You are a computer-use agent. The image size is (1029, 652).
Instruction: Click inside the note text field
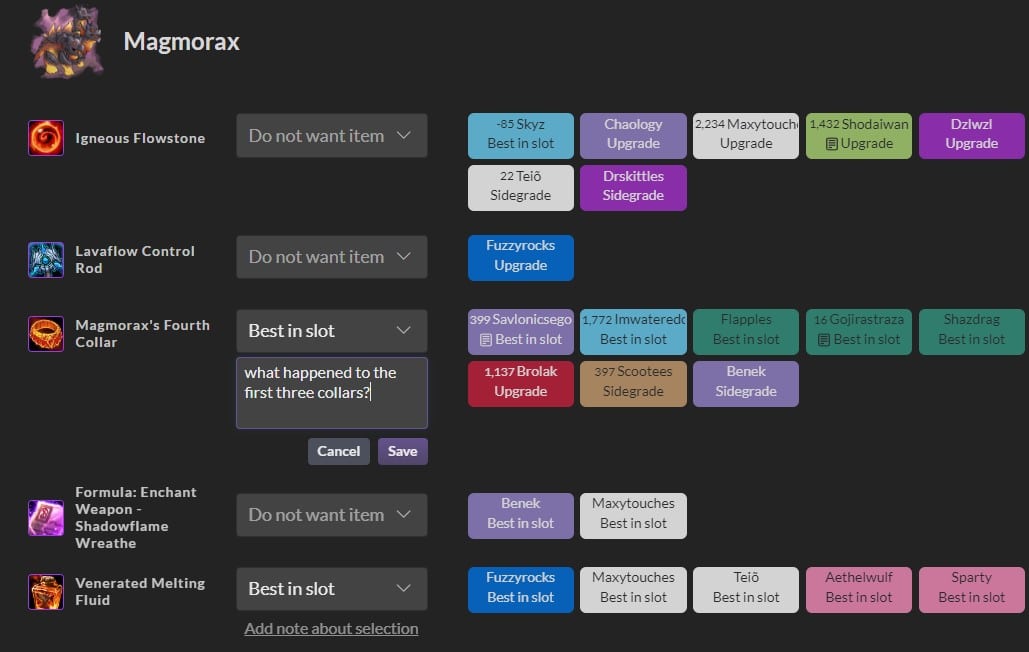tap(331, 392)
